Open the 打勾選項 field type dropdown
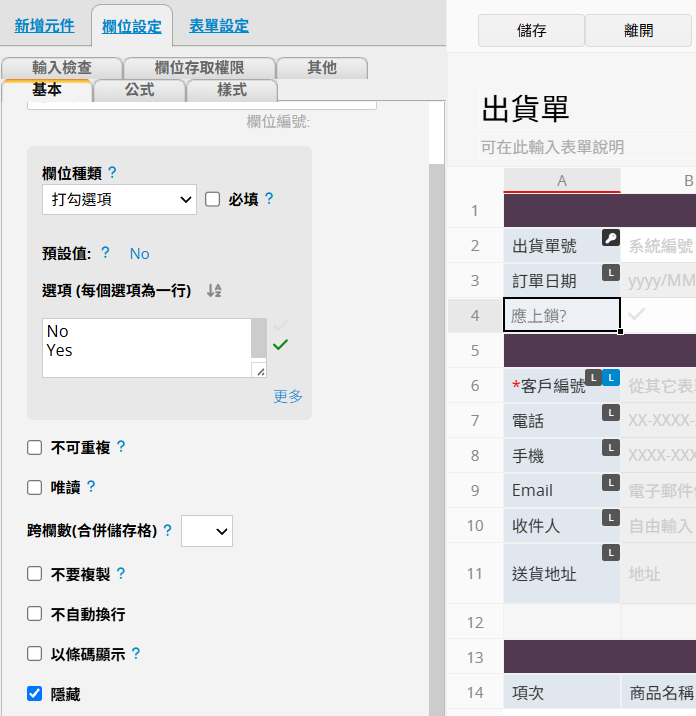The height and width of the screenshot is (716, 696). (x=119, y=200)
